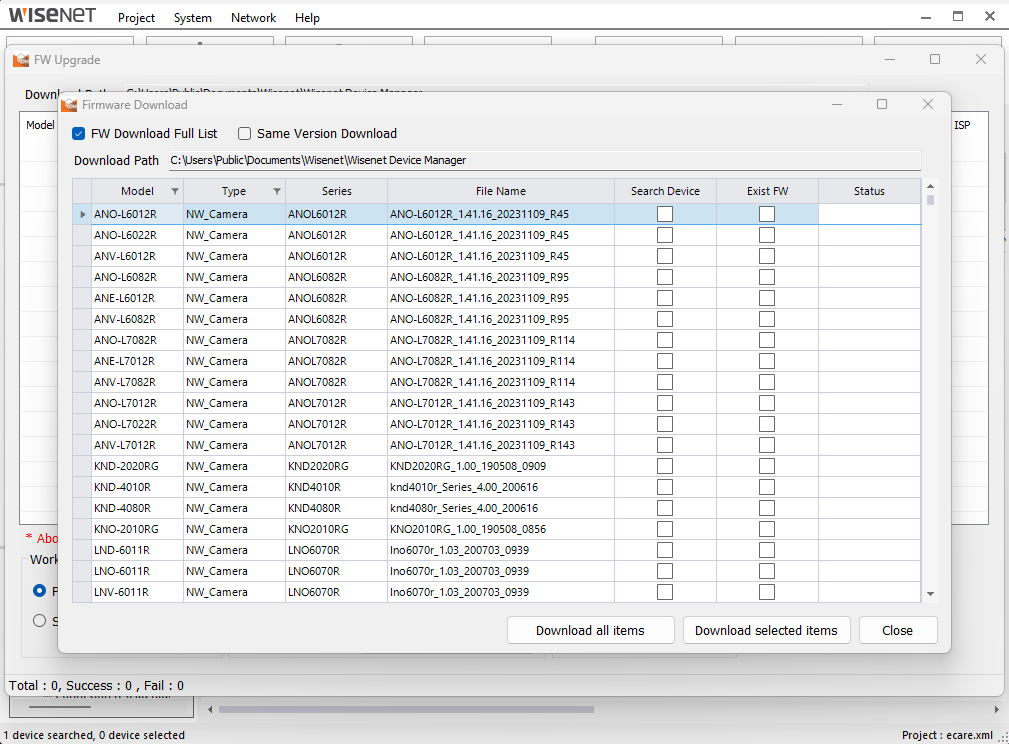Image resolution: width=1009 pixels, height=744 pixels.
Task: Tick Search Device checkbox for ANO-L6012R row
Action: [665, 214]
